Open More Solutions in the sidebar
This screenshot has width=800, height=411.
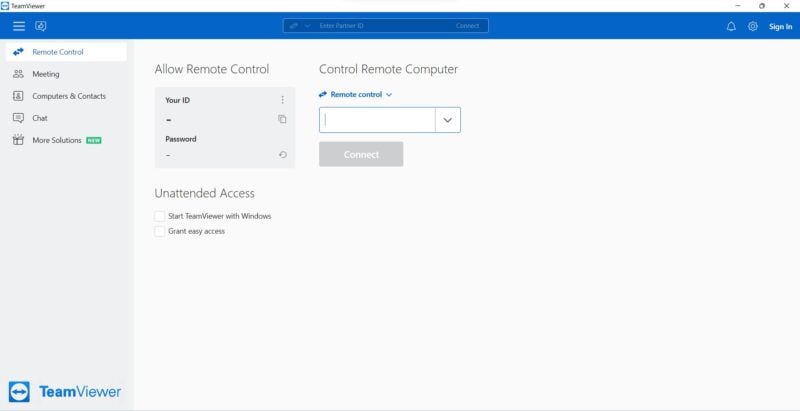pos(57,140)
